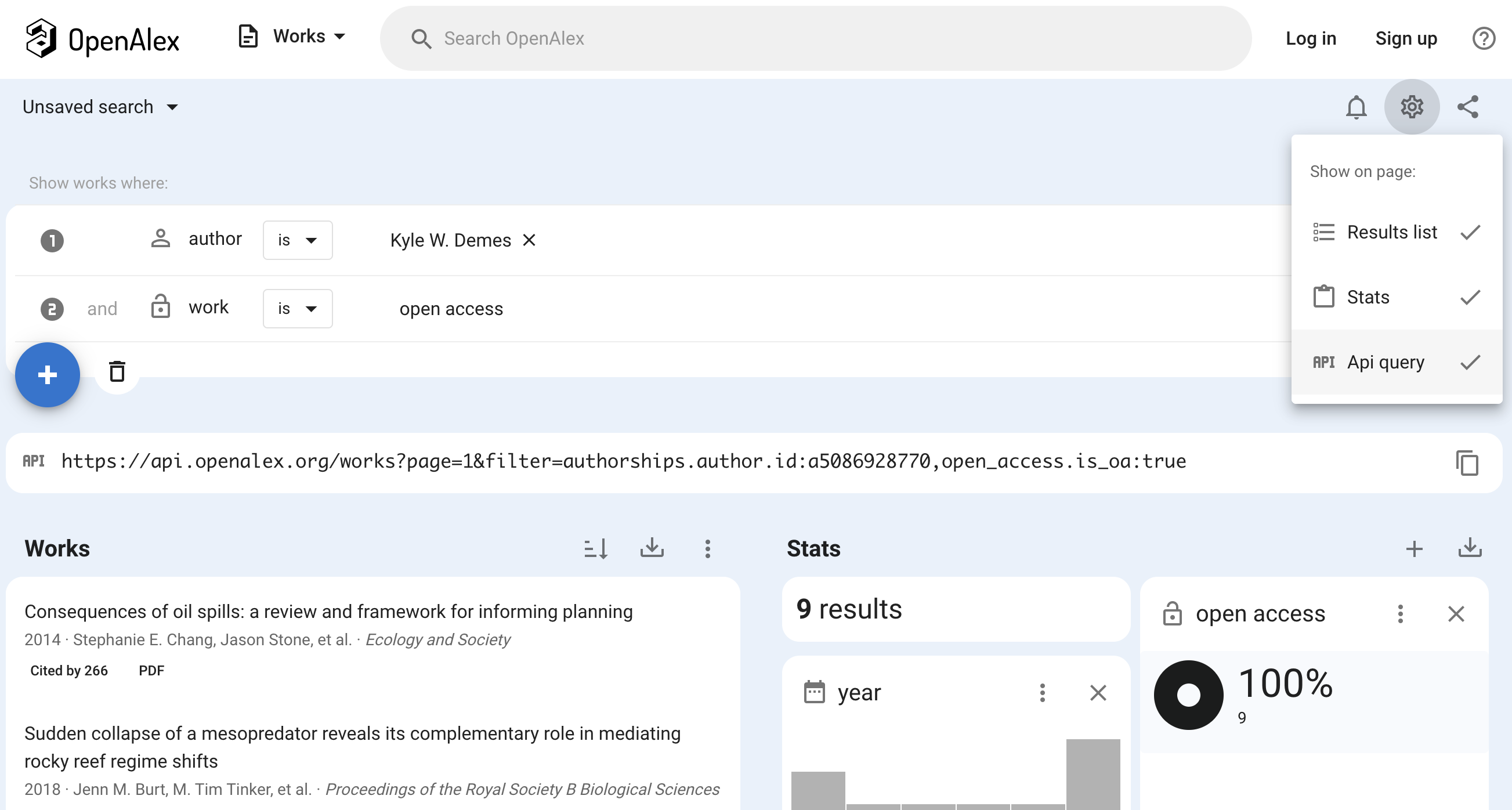
Task: Click the alert bell icon
Action: point(1356,107)
